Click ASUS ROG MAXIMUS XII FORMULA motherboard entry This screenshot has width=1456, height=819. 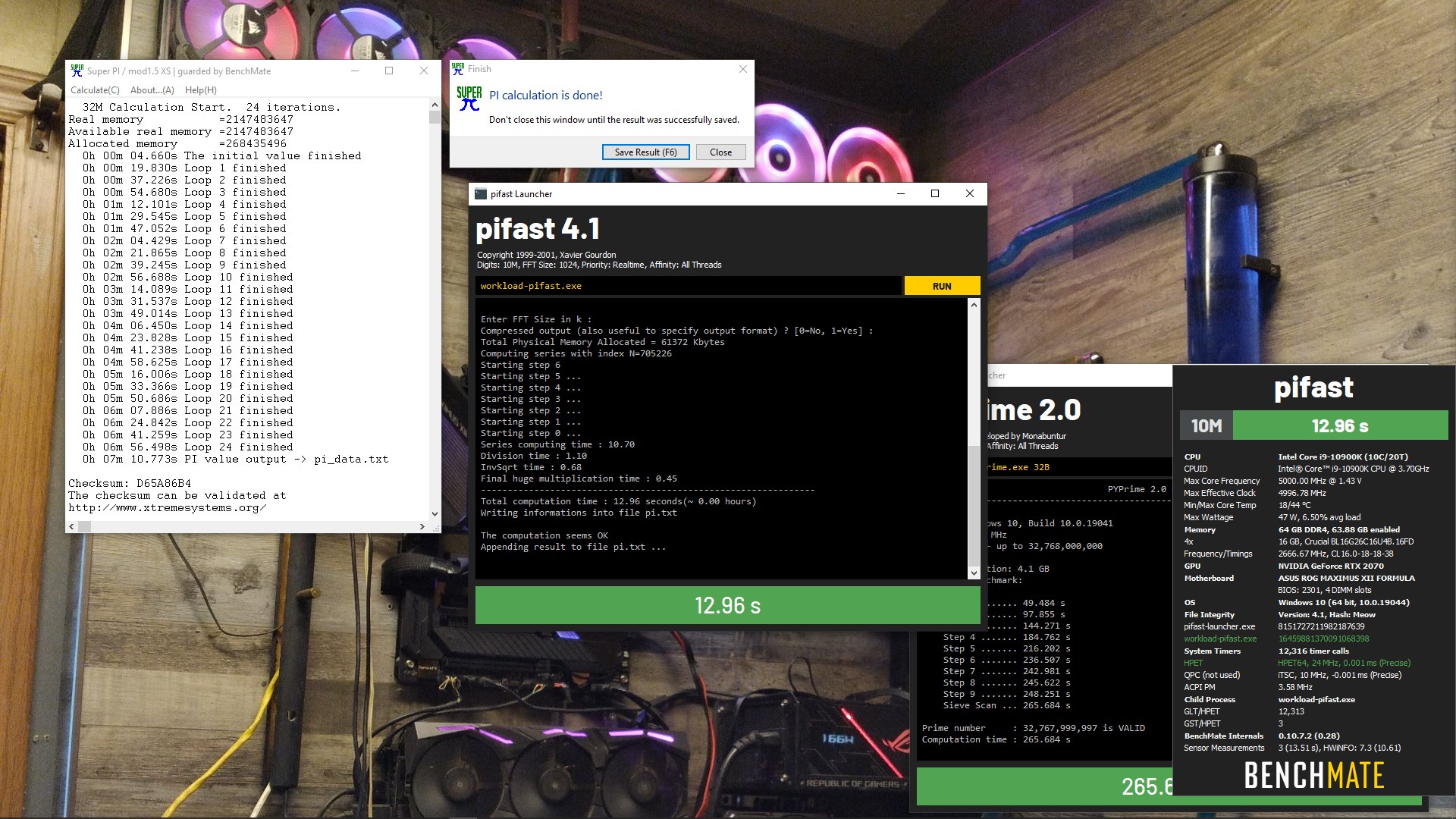1346,578
